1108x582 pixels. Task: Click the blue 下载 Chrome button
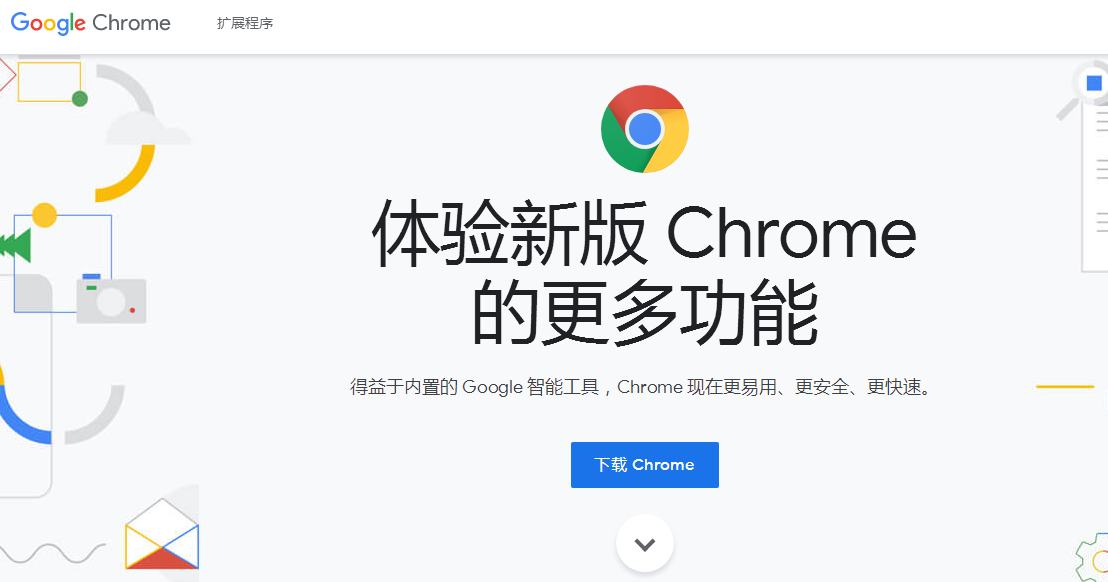coord(644,465)
